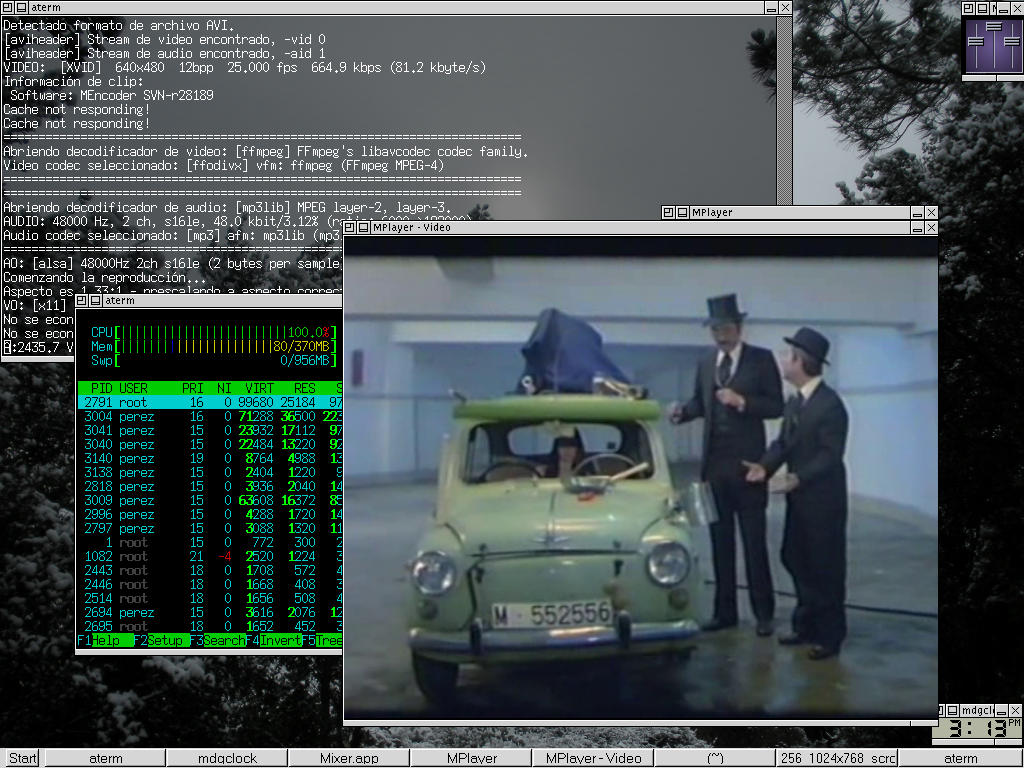Sort htop by USER column header

(x=133, y=388)
